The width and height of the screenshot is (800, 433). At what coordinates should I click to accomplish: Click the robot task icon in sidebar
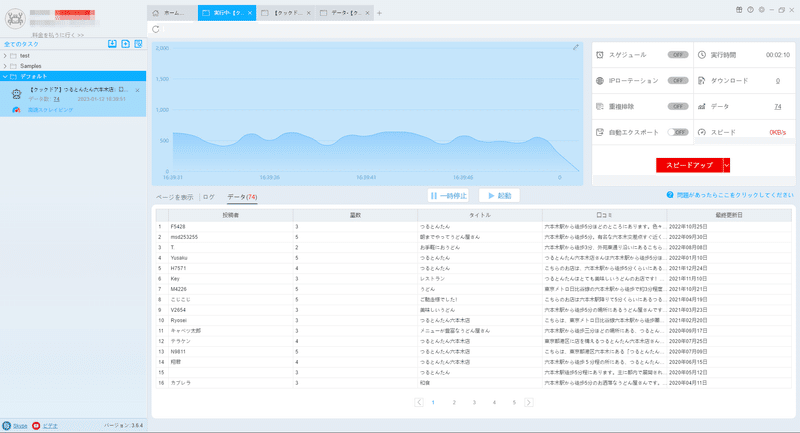(x=16, y=94)
